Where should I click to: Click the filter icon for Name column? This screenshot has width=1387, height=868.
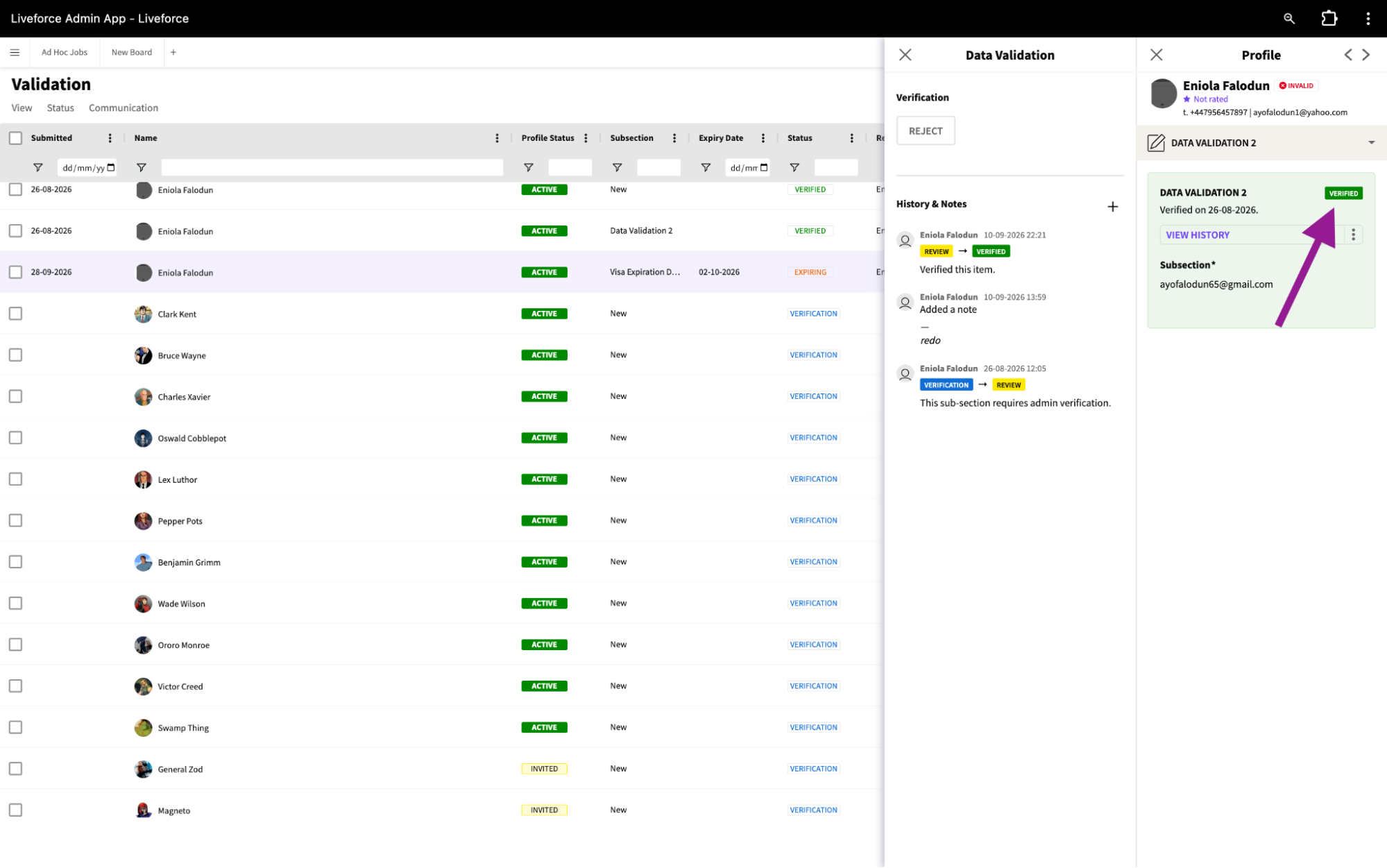[141, 168]
